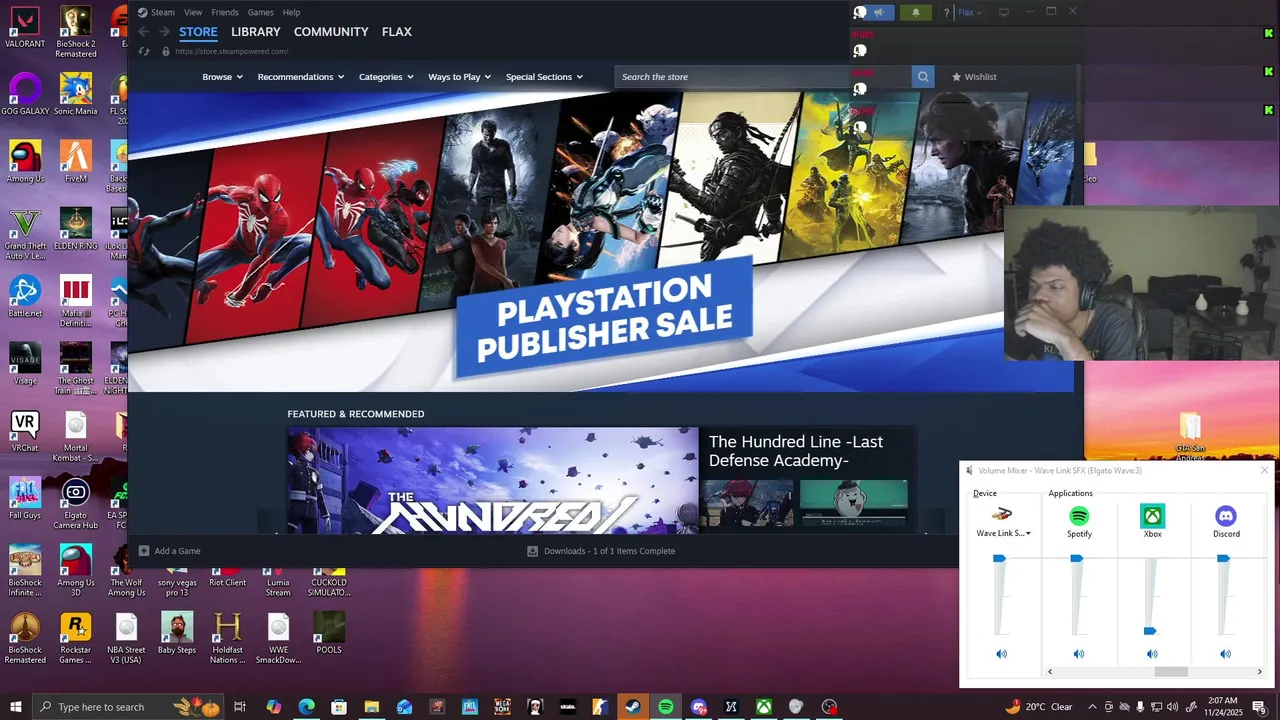
Task: Select the Sonic Mania desktop icon
Action: click(76, 93)
